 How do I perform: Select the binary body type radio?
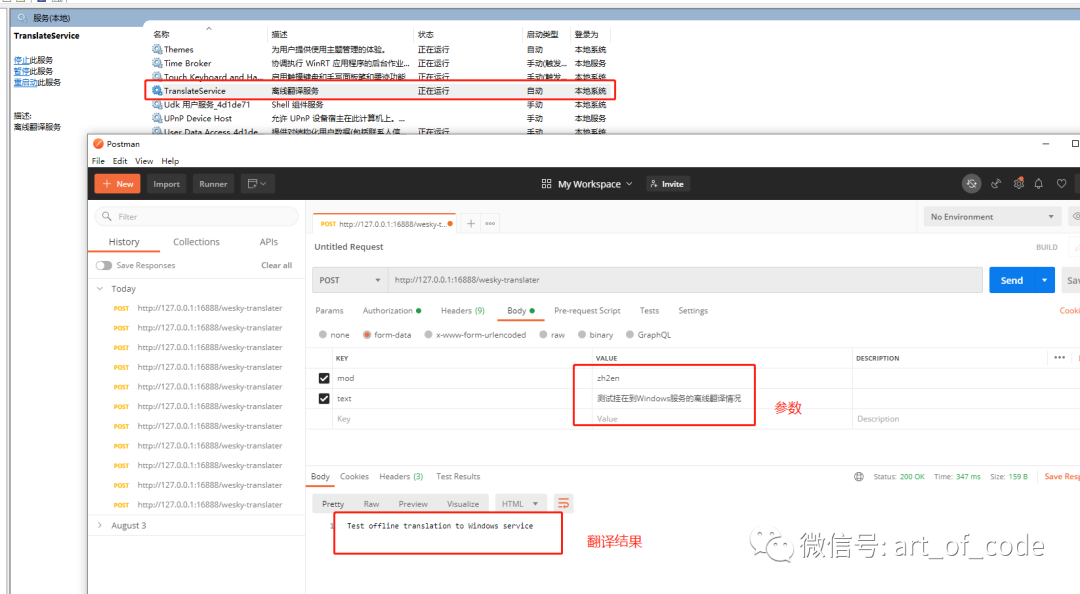(x=582, y=335)
